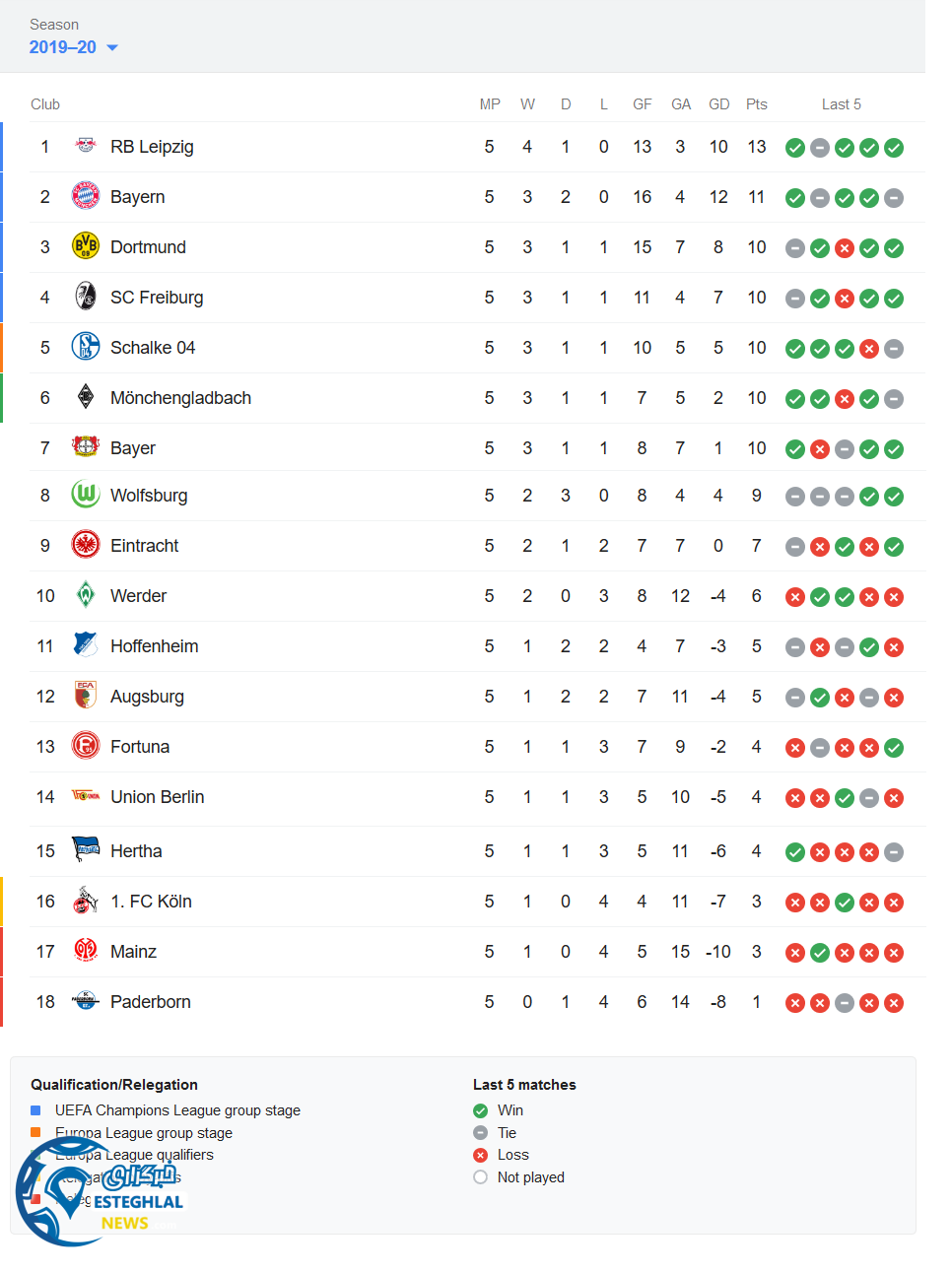Open the 1. FC Köln team link
Viewport: 952px width, 1274px height.
151,902
